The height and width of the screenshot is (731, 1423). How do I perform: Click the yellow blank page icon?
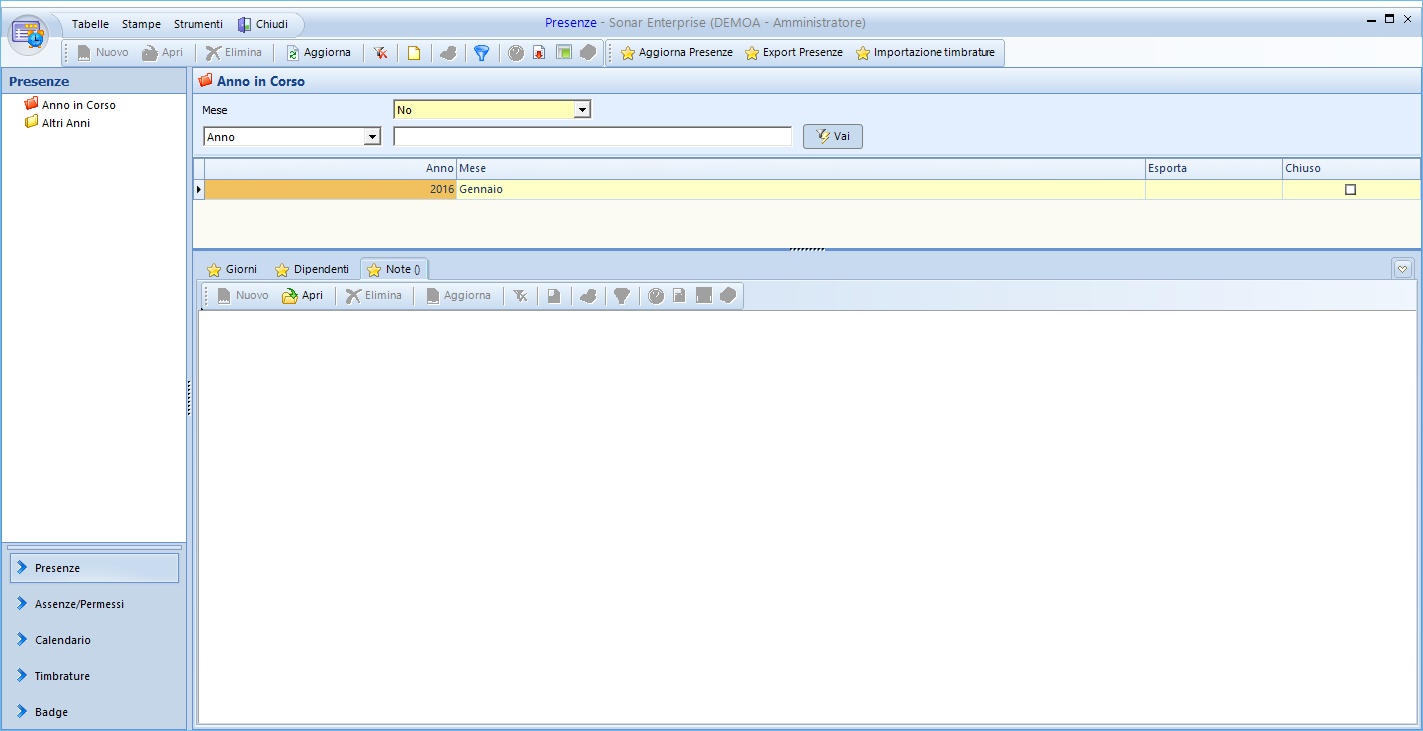414,53
